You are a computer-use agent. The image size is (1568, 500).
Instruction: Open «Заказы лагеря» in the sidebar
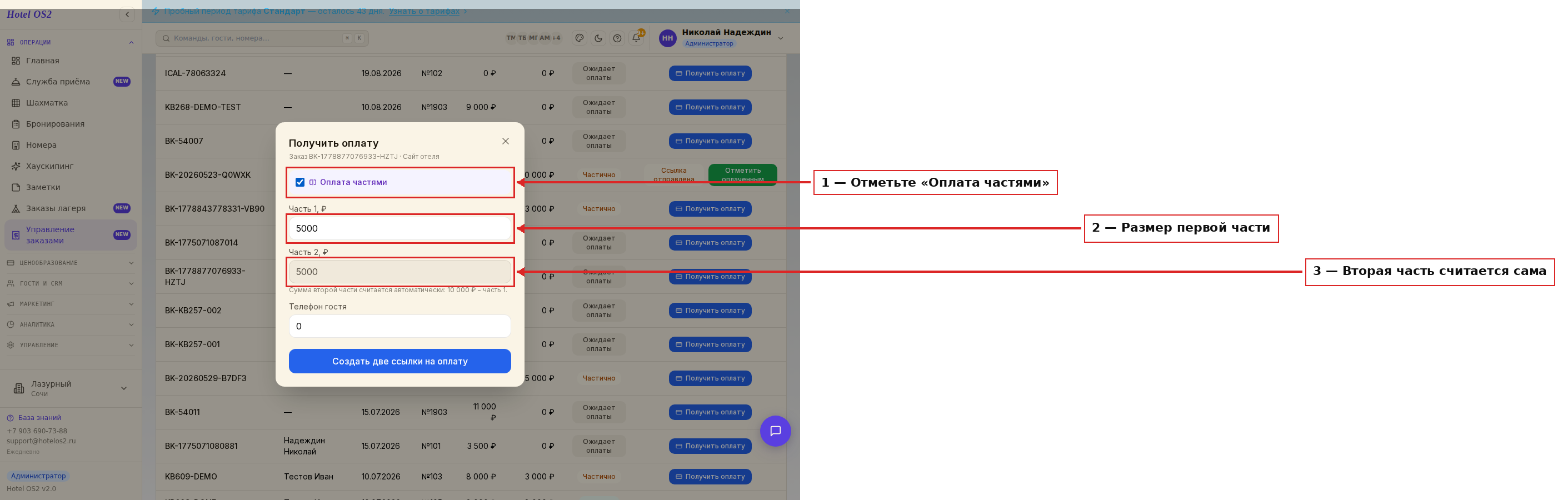(71, 208)
